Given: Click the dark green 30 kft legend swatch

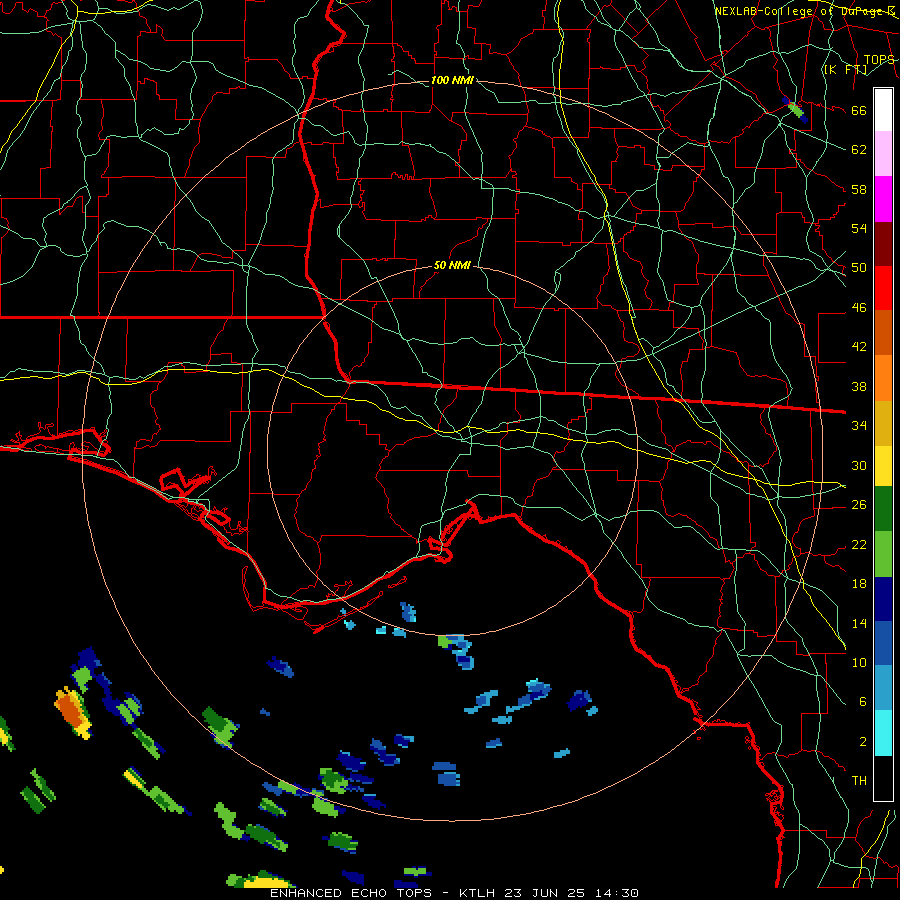Looking at the screenshot, I should click(x=883, y=509).
